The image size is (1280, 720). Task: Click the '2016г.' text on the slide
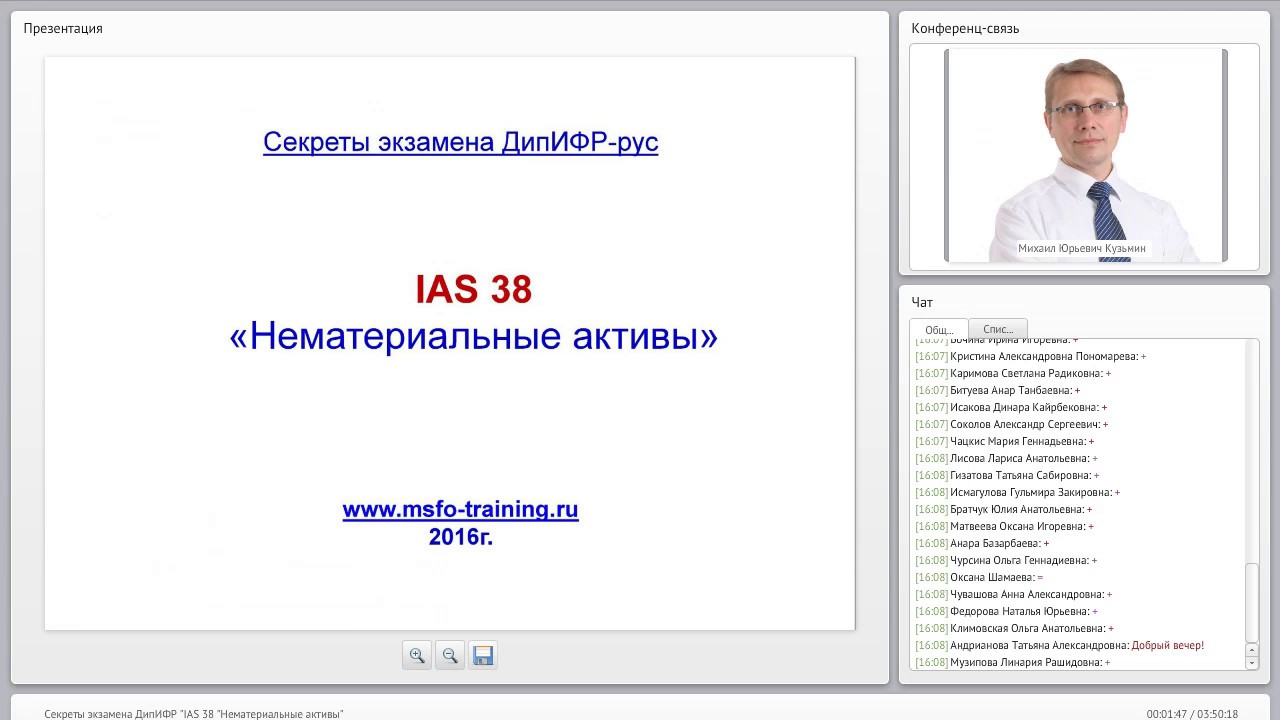[x=461, y=537]
